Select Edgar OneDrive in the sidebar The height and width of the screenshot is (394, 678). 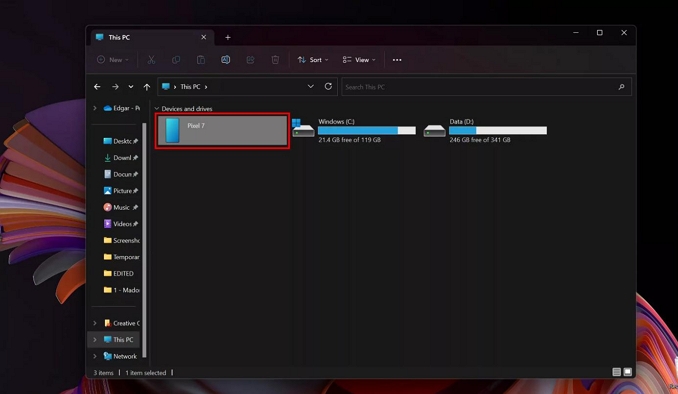click(x=121, y=108)
